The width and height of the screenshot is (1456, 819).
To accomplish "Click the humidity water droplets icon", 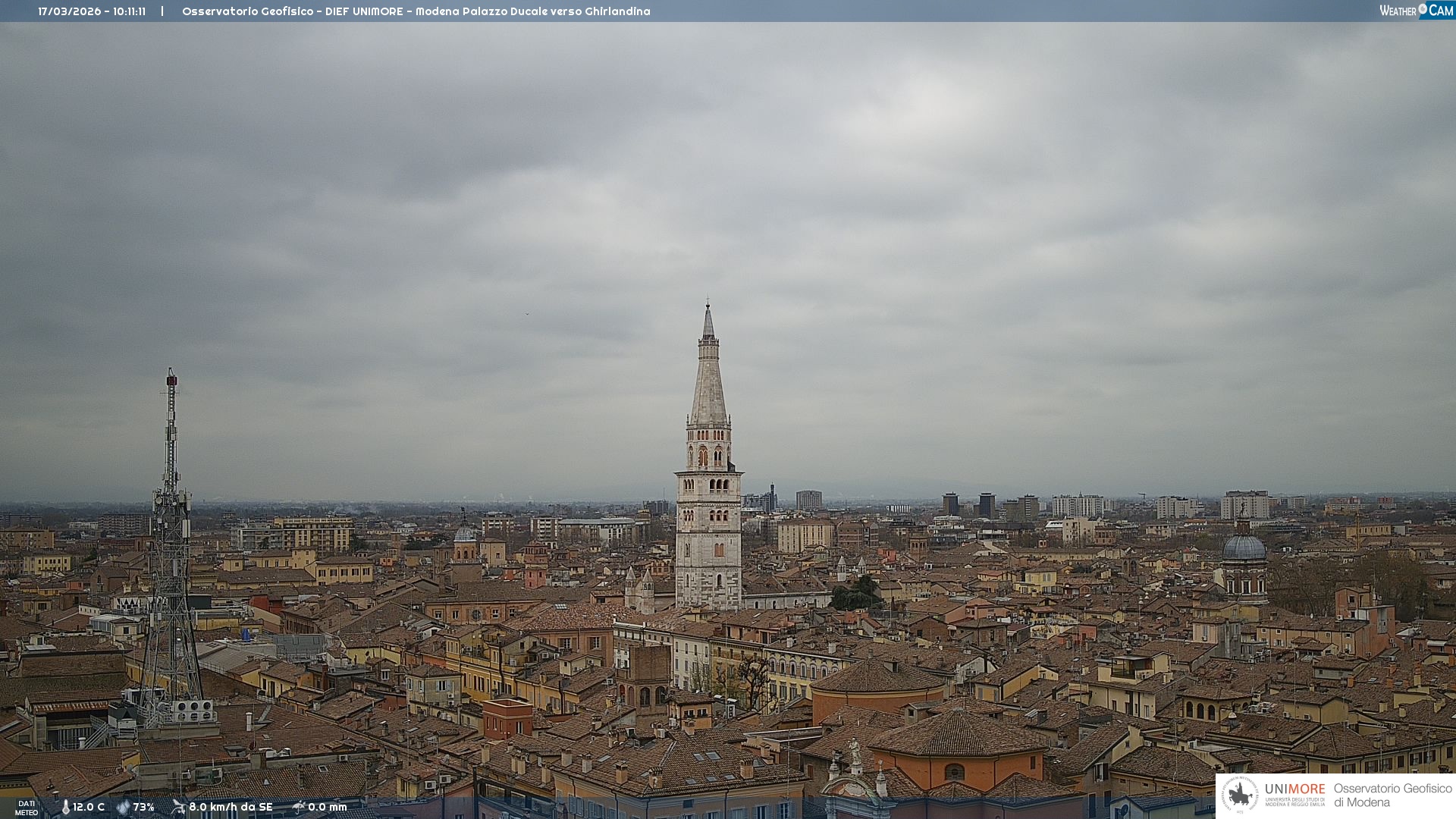I will click(123, 807).
